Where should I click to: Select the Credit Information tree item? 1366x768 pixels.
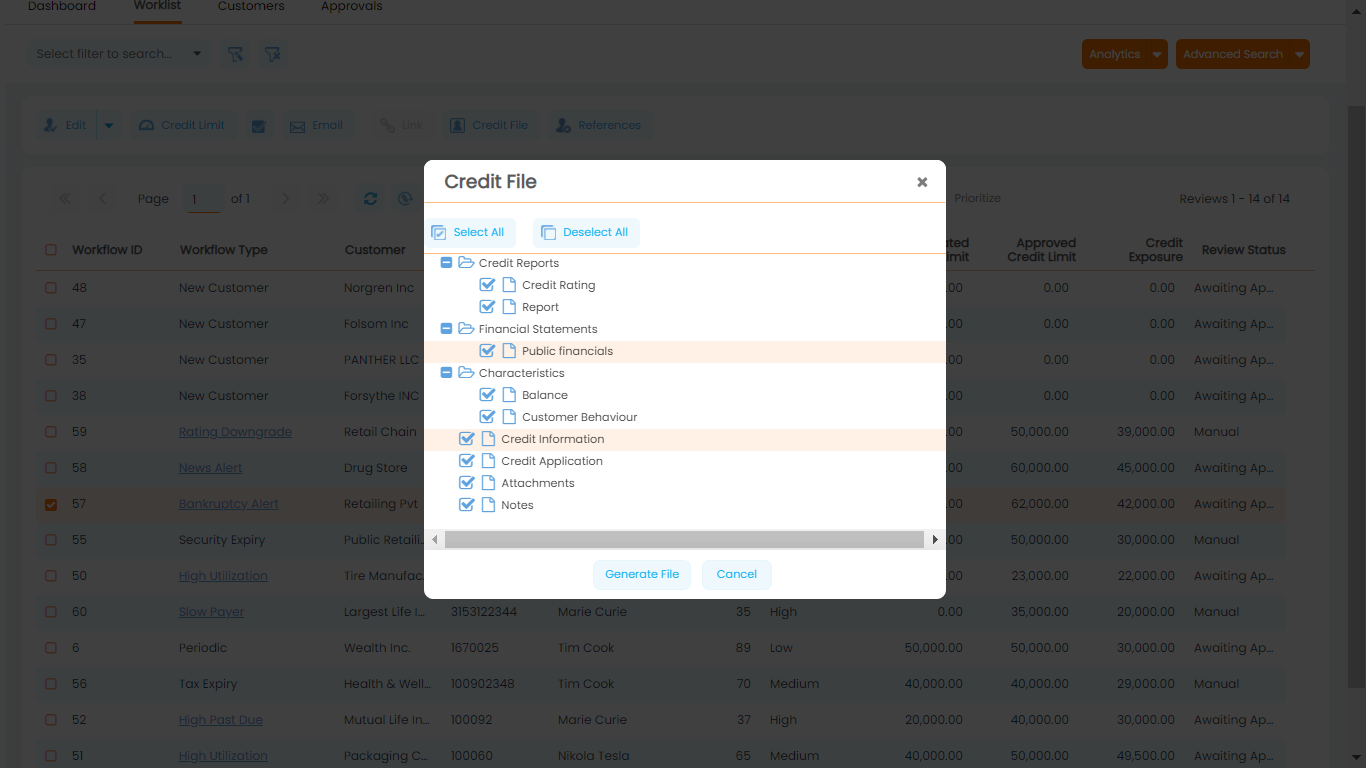click(x=552, y=439)
